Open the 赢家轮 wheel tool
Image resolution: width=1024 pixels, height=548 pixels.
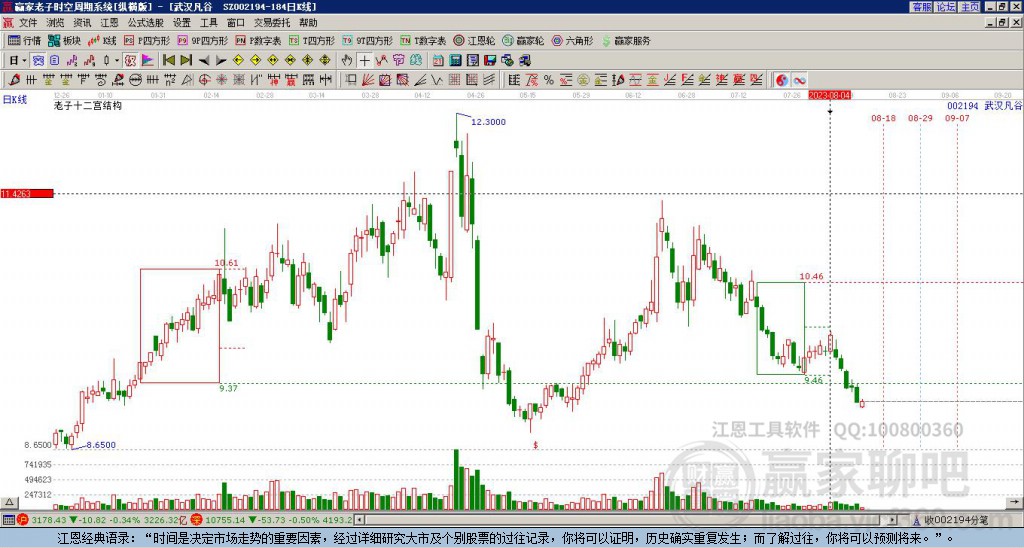coord(524,40)
